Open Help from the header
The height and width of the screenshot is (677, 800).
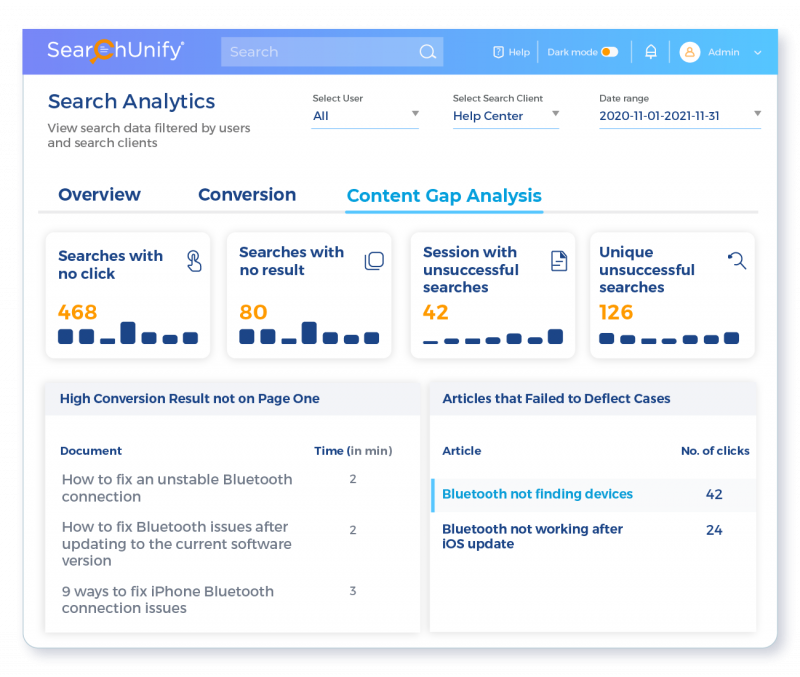(x=511, y=52)
